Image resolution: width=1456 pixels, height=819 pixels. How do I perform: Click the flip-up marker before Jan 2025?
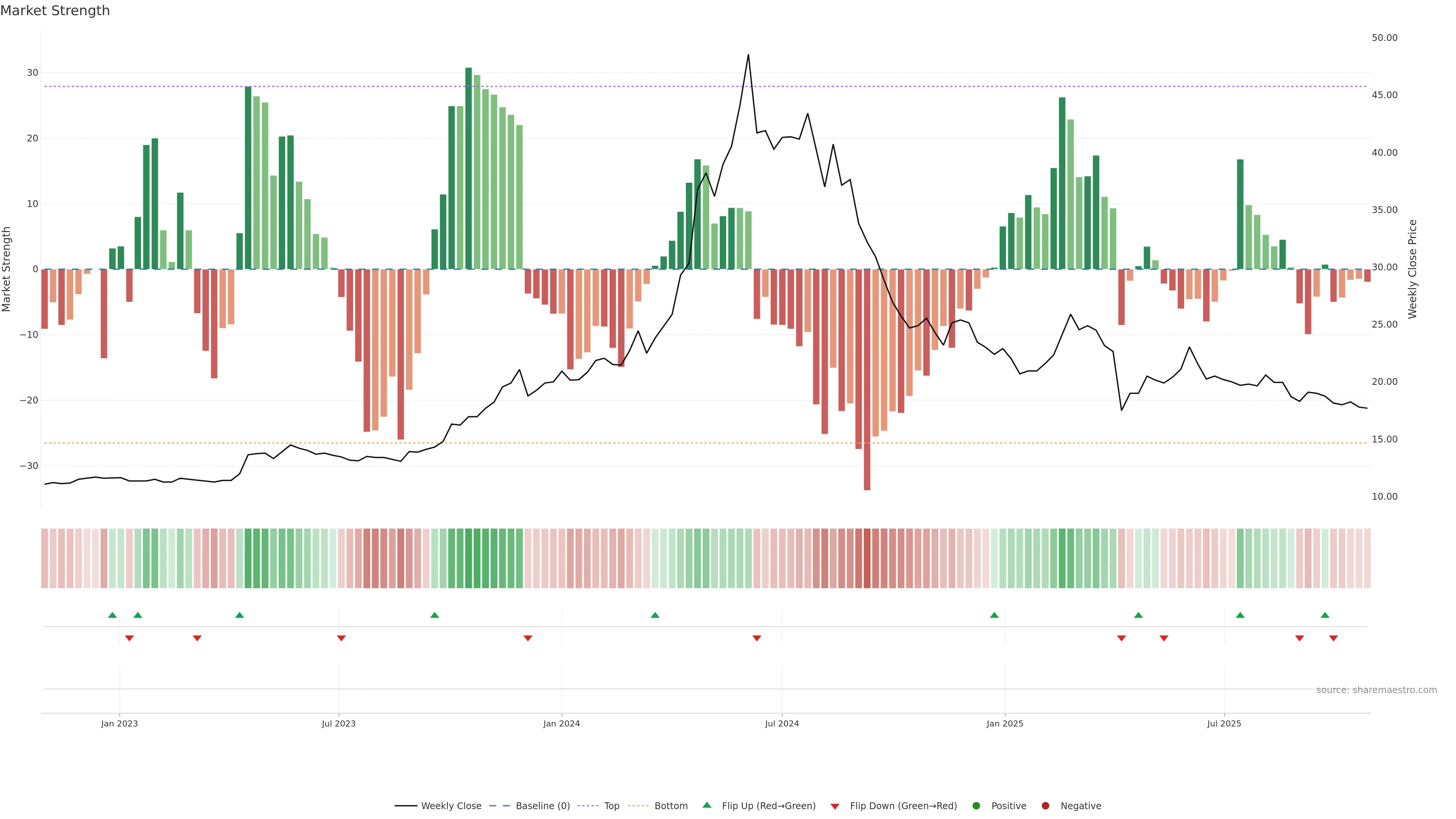(x=994, y=615)
